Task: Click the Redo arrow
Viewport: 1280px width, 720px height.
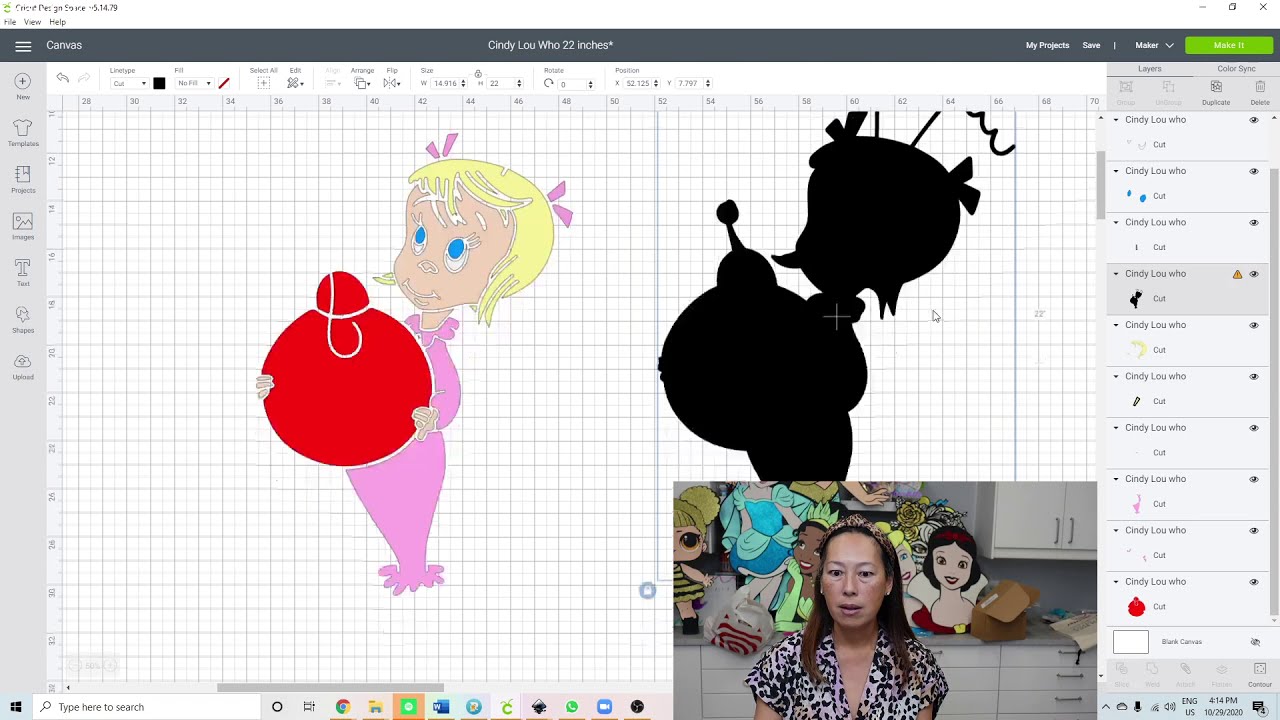Action: click(x=85, y=78)
